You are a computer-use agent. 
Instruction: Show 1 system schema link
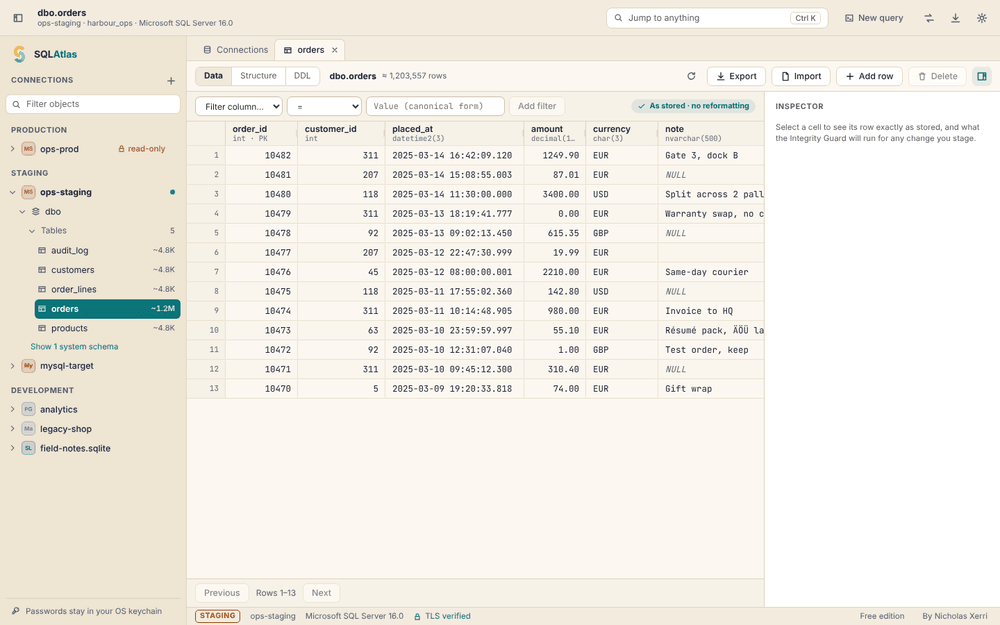(74, 346)
